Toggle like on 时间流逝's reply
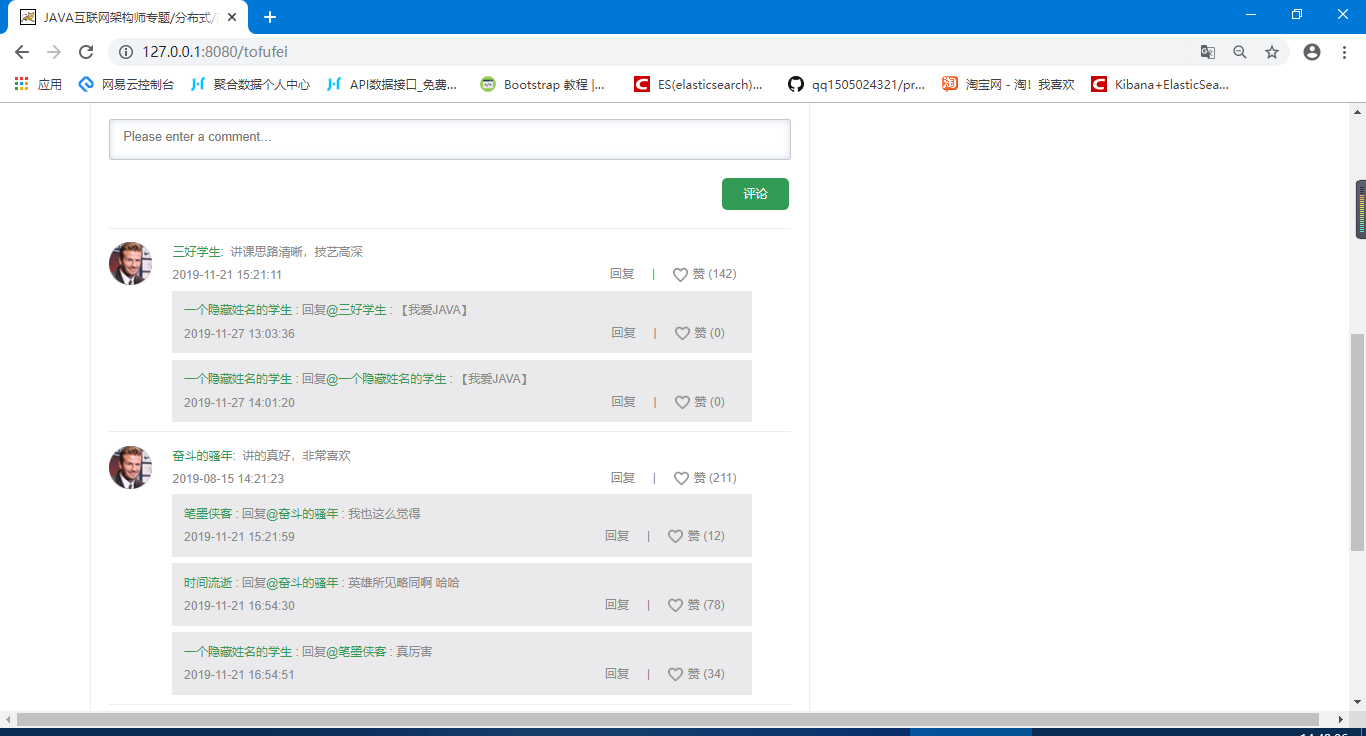 675,605
